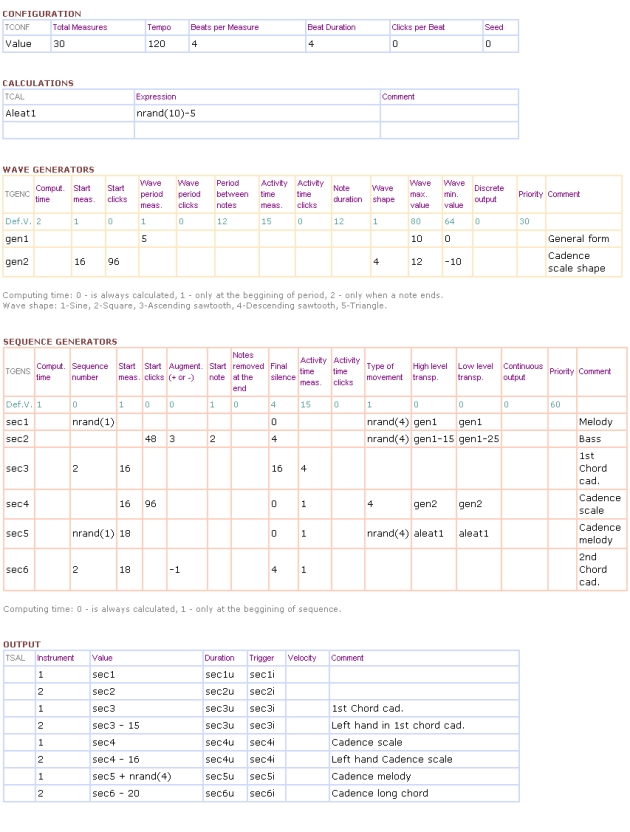630x832 pixels.
Task: Click the Seed value cell in Configuration
Action: pos(499,44)
